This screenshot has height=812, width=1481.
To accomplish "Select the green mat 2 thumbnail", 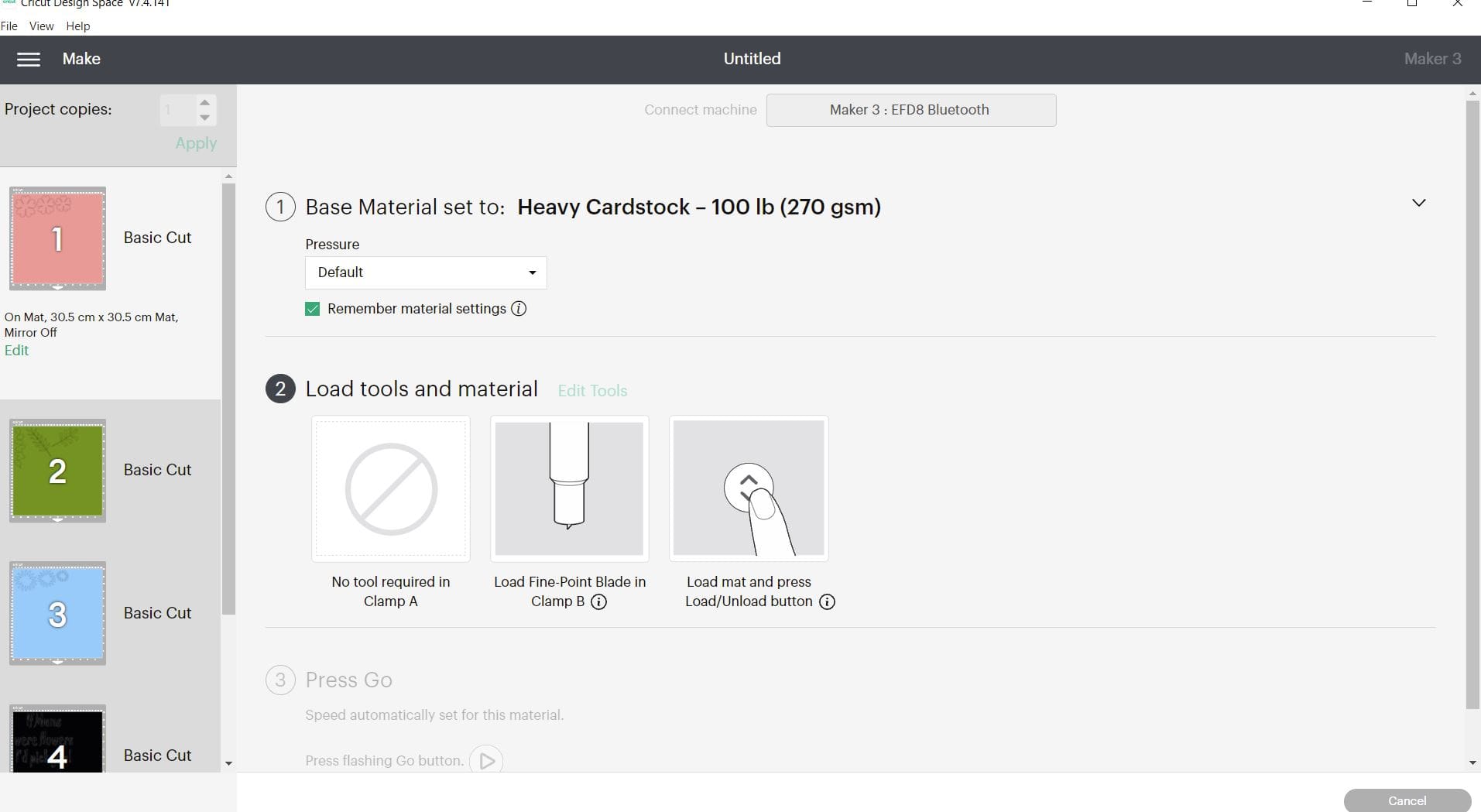I will click(x=57, y=471).
